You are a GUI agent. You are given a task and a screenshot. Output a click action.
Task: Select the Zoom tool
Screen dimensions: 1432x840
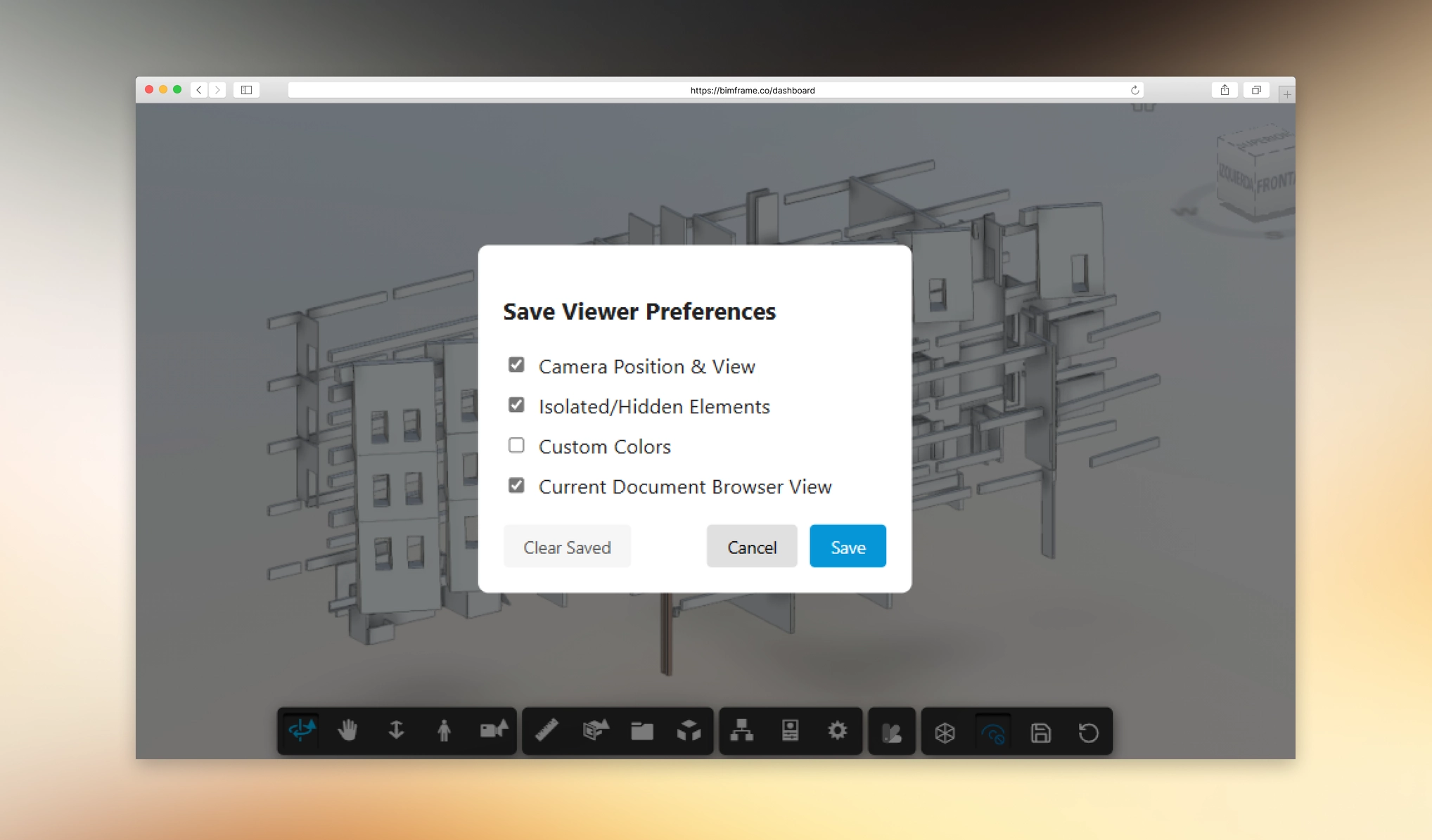pyautogui.click(x=396, y=731)
